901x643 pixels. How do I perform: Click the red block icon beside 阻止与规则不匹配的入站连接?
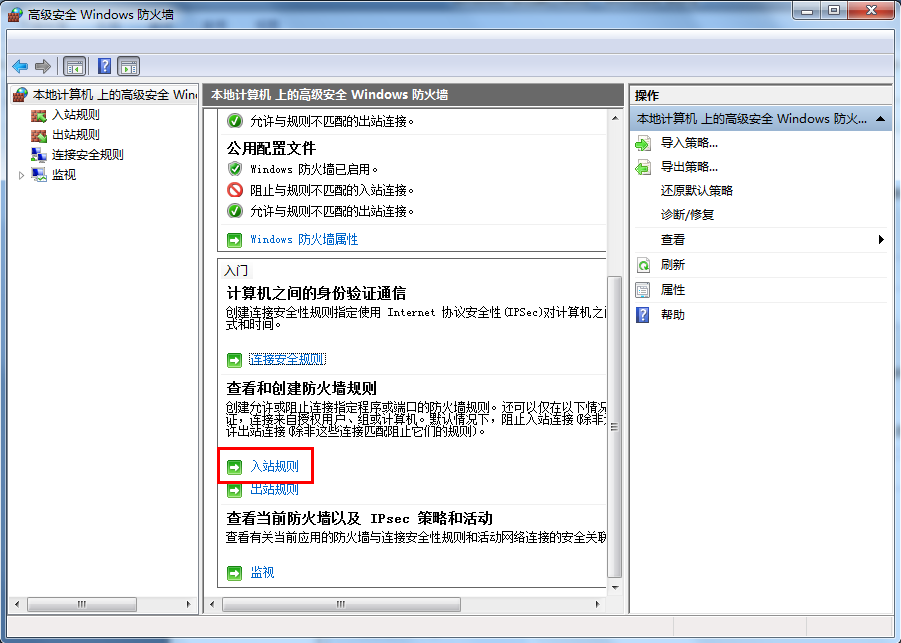click(234, 190)
